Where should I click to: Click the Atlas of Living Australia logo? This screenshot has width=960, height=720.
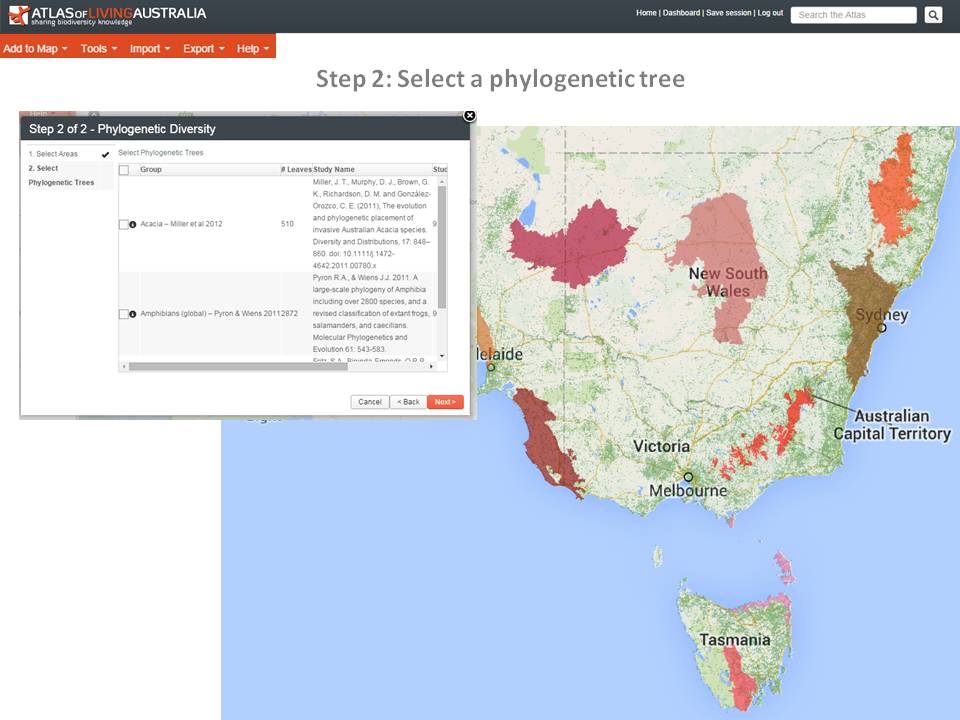[x=107, y=14]
